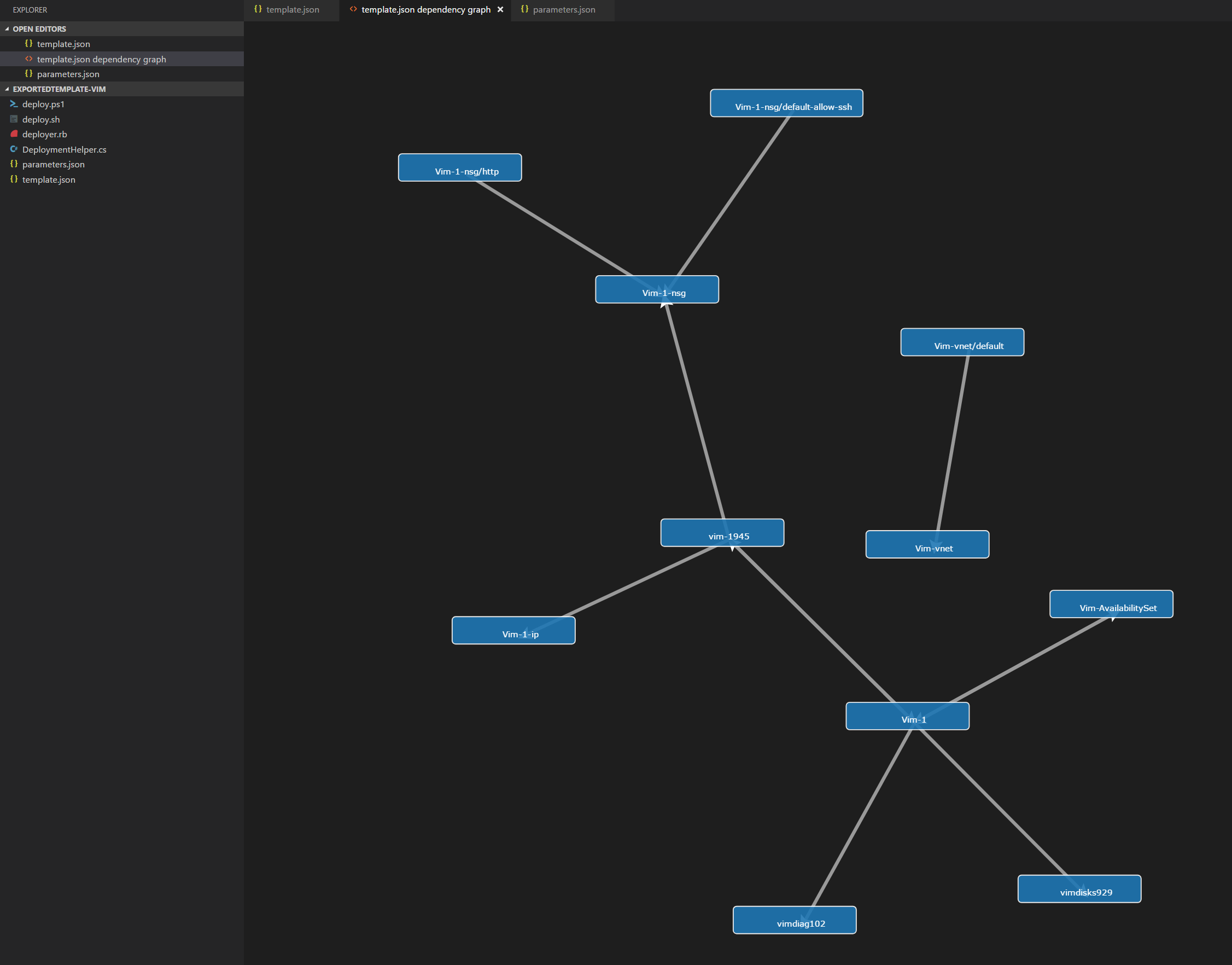Image resolution: width=1232 pixels, height=965 pixels.
Task: Click dependency graph icon in Open Editors list
Action: click(x=29, y=59)
